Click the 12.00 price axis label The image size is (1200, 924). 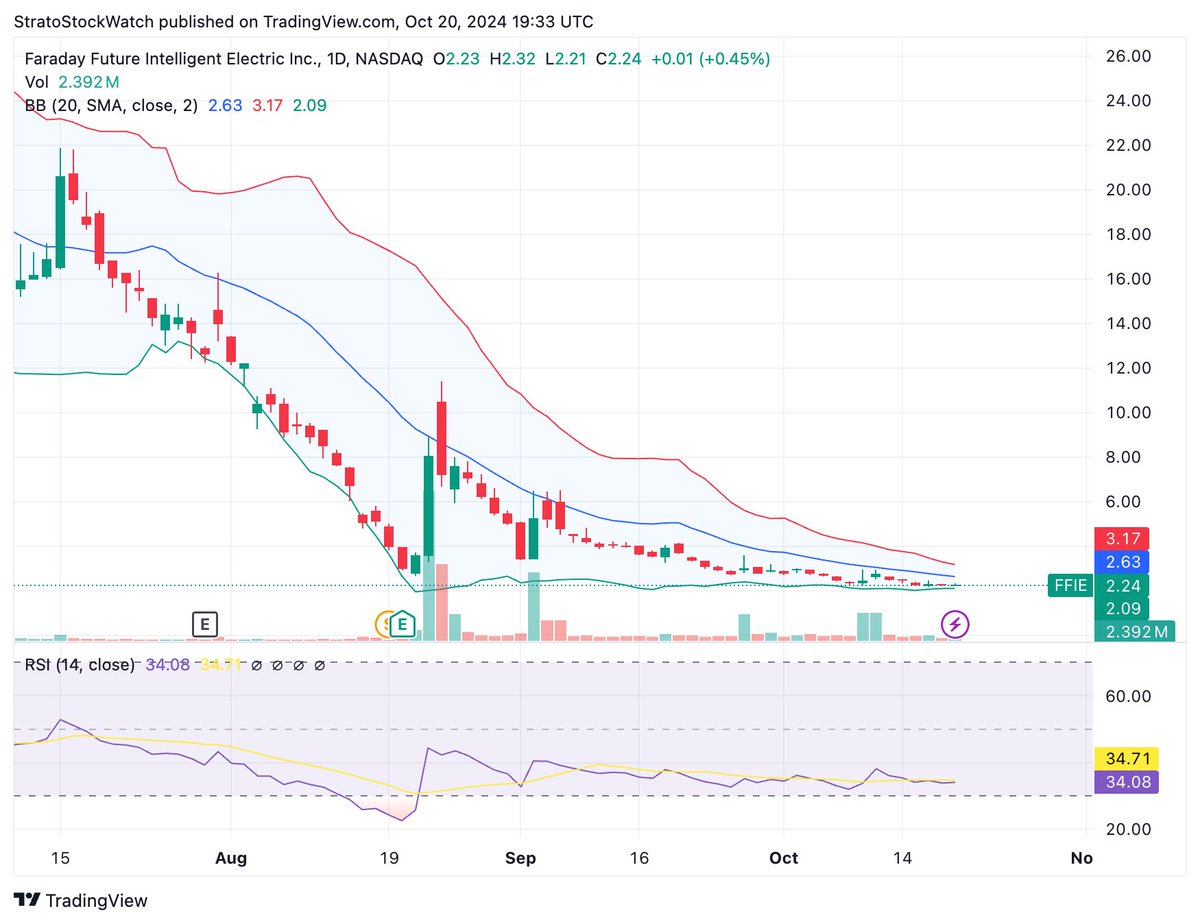(1128, 368)
